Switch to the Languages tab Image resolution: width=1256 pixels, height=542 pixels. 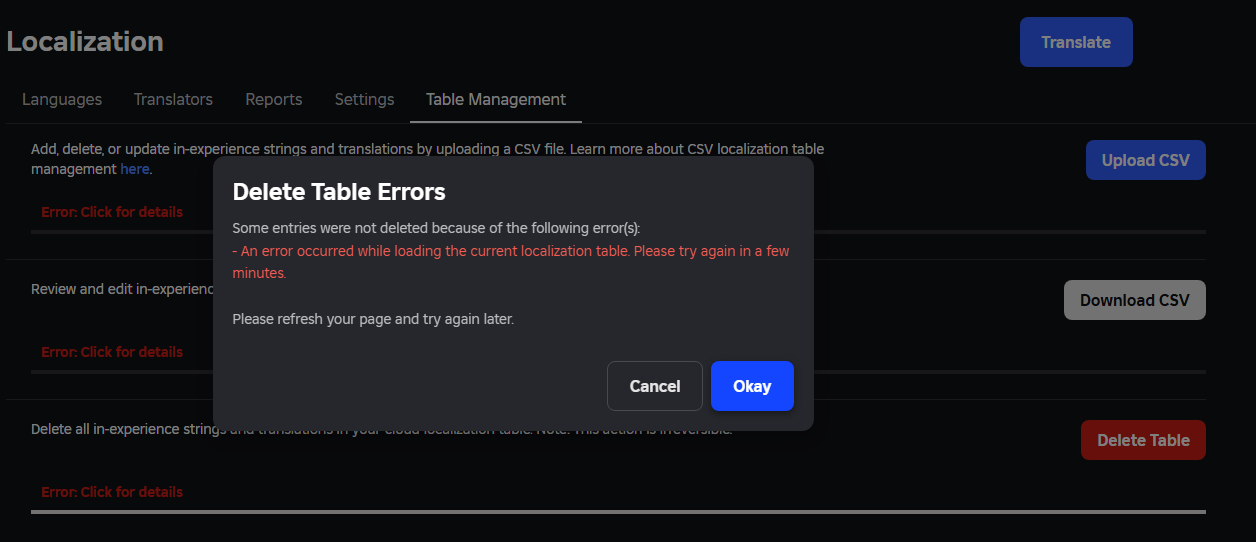(62, 99)
